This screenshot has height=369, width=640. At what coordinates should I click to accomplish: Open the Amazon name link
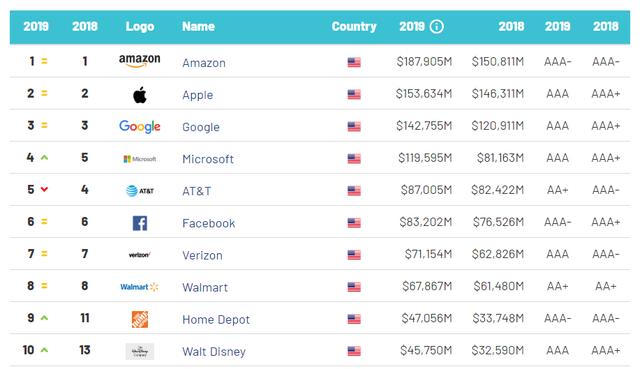coord(204,63)
